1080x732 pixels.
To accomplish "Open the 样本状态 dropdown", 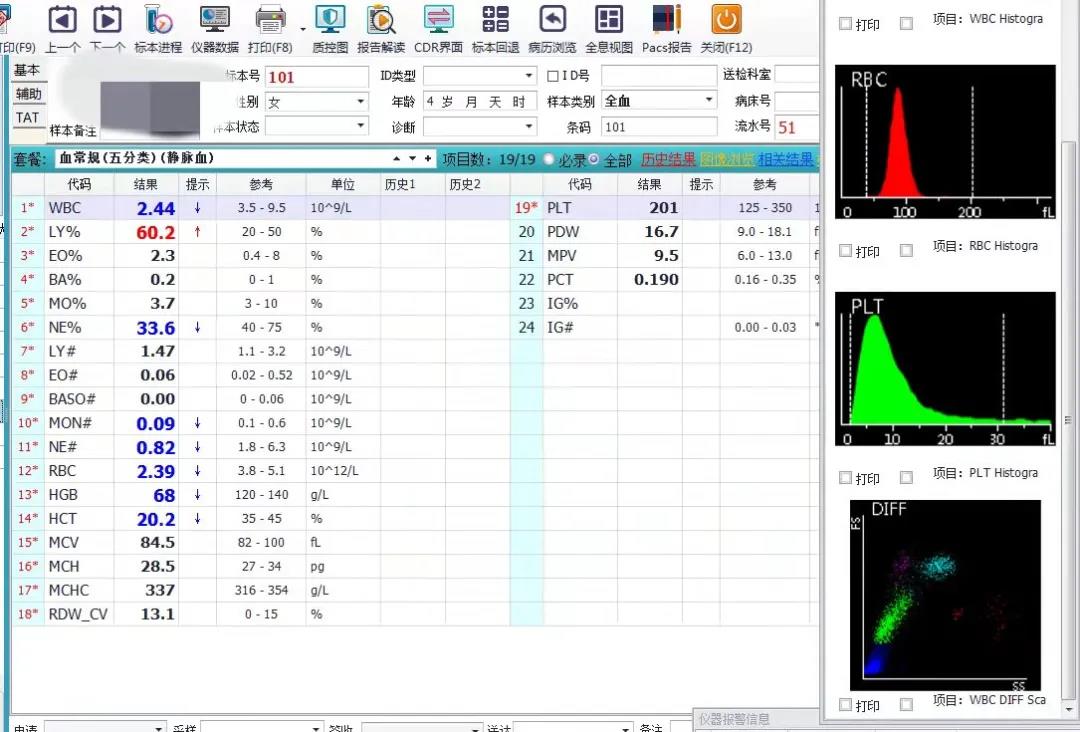I will click(x=360, y=126).
